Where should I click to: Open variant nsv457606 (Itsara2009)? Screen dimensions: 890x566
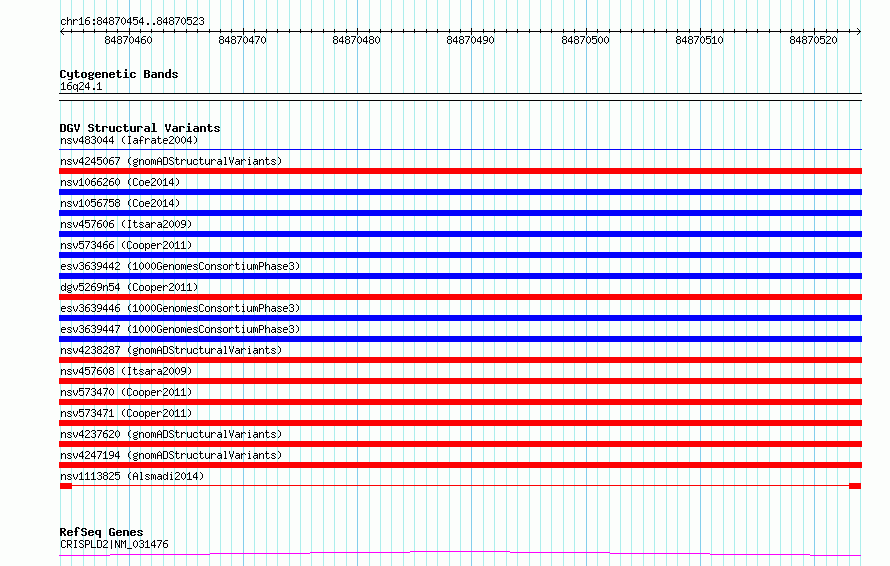click(126, 224)
